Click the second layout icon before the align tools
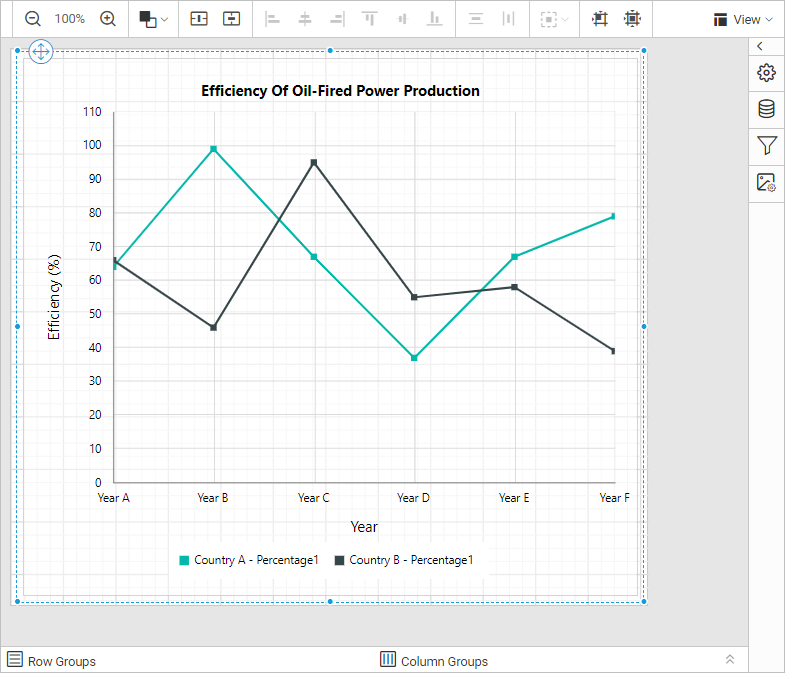 point(231,19)
